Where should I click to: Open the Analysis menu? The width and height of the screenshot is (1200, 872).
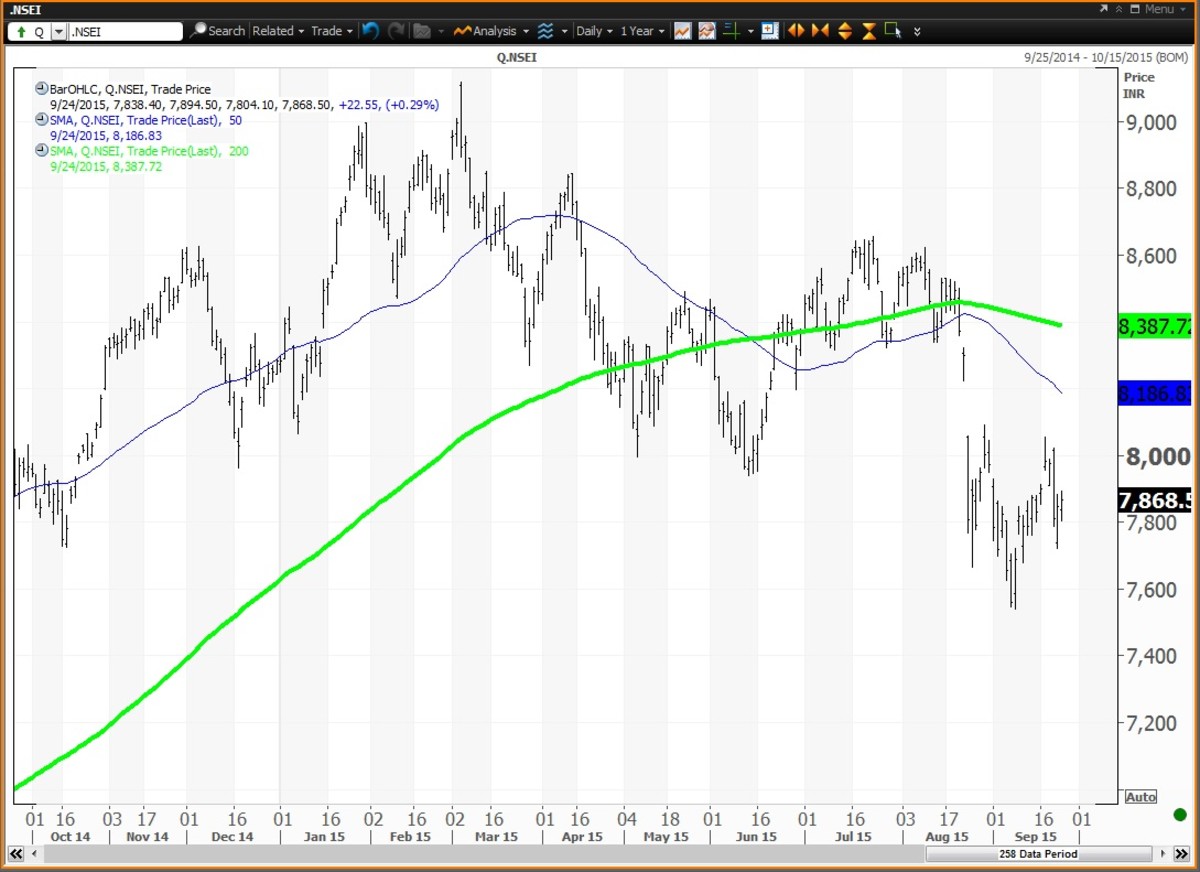pyautogui.click(x=492, y=31)
